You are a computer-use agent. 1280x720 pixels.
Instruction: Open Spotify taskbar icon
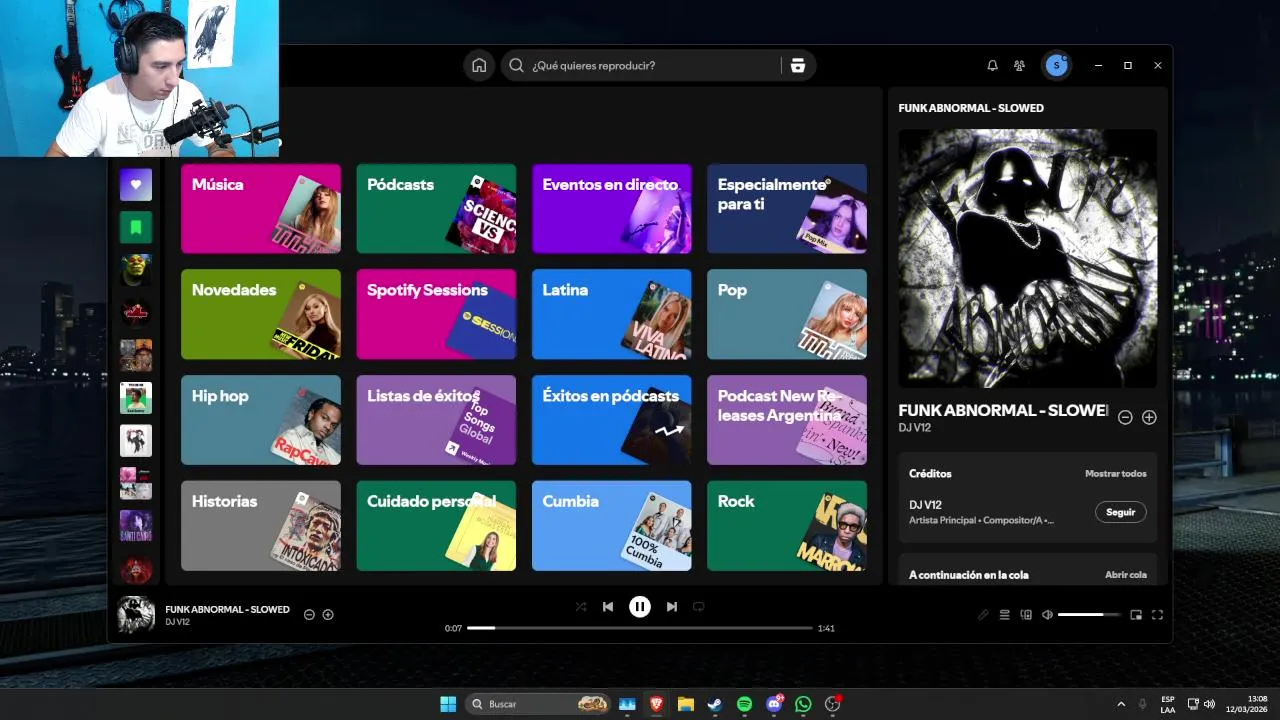744,704
